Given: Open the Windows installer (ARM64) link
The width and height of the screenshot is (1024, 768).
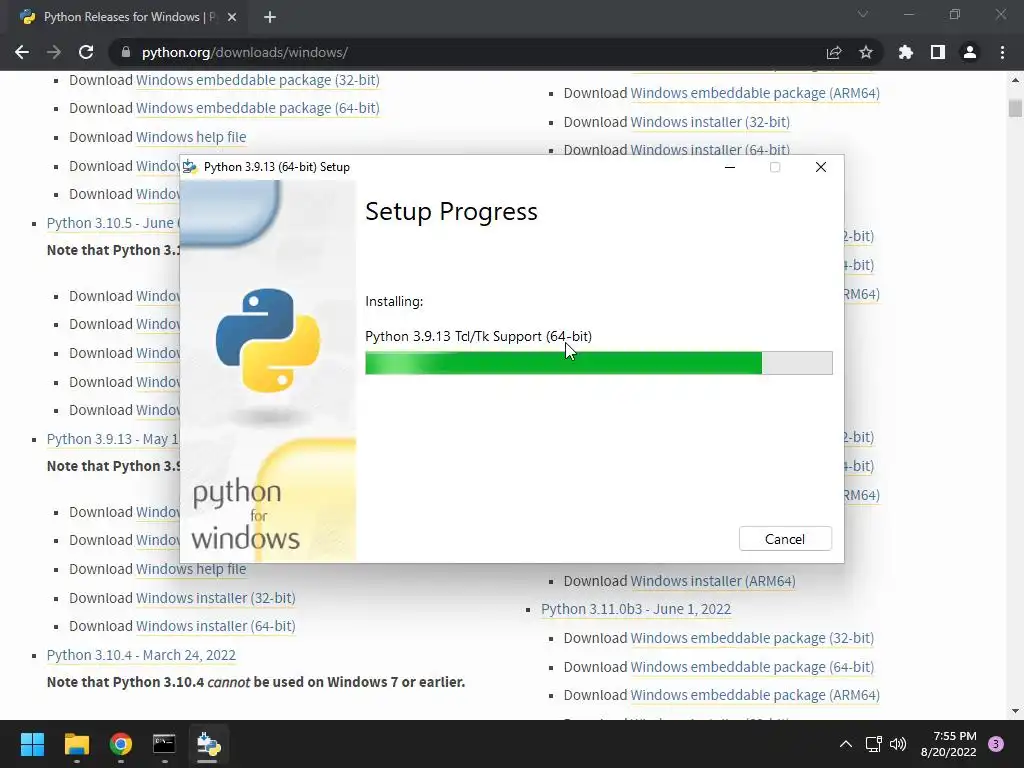Looking at the screenshot, I should coord(712,581).
